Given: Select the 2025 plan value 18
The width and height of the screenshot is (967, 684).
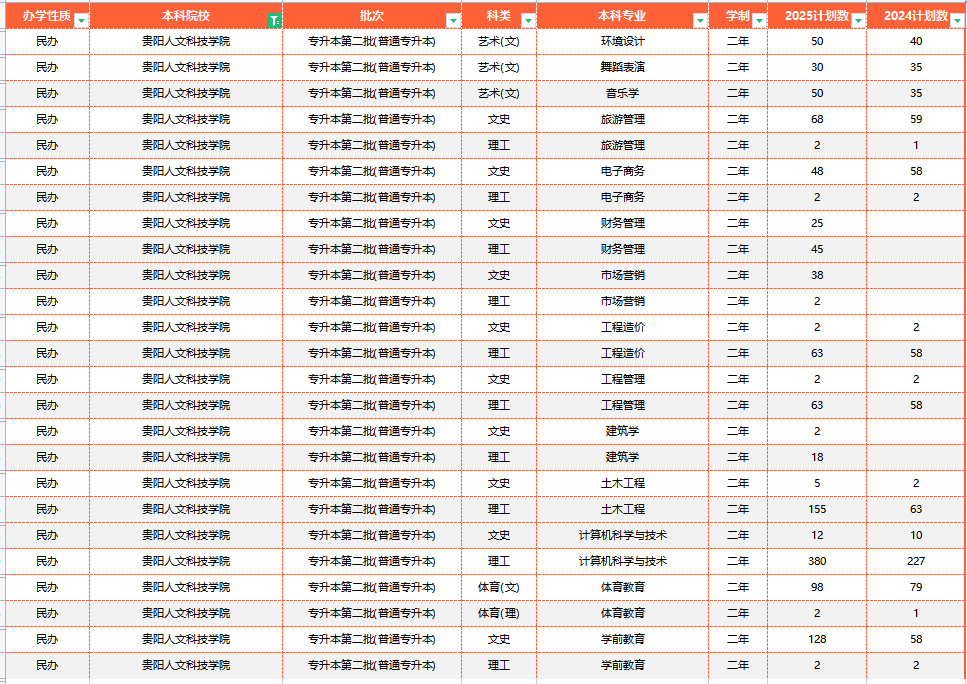Looking at the screenshot, I should pos(817,457).
